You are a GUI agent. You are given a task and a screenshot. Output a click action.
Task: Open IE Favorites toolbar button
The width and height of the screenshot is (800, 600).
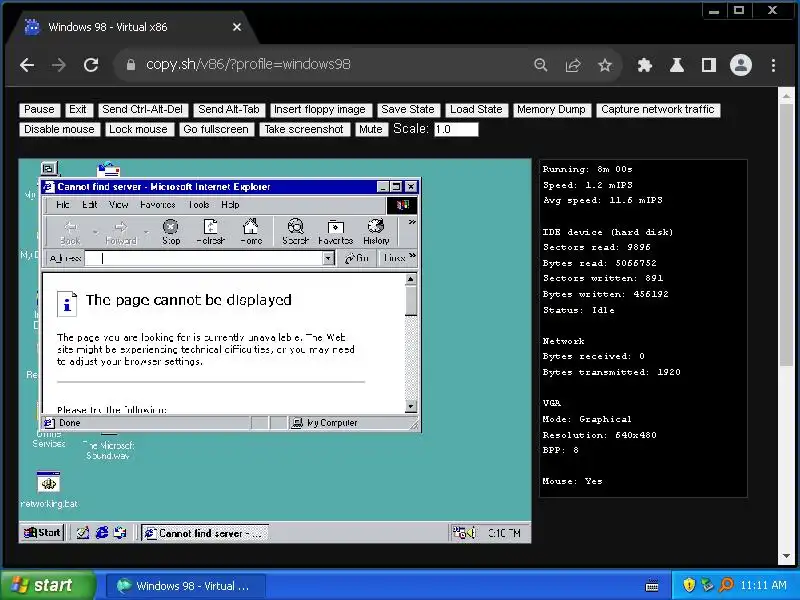pyautogui.click(x=335, y=231)
